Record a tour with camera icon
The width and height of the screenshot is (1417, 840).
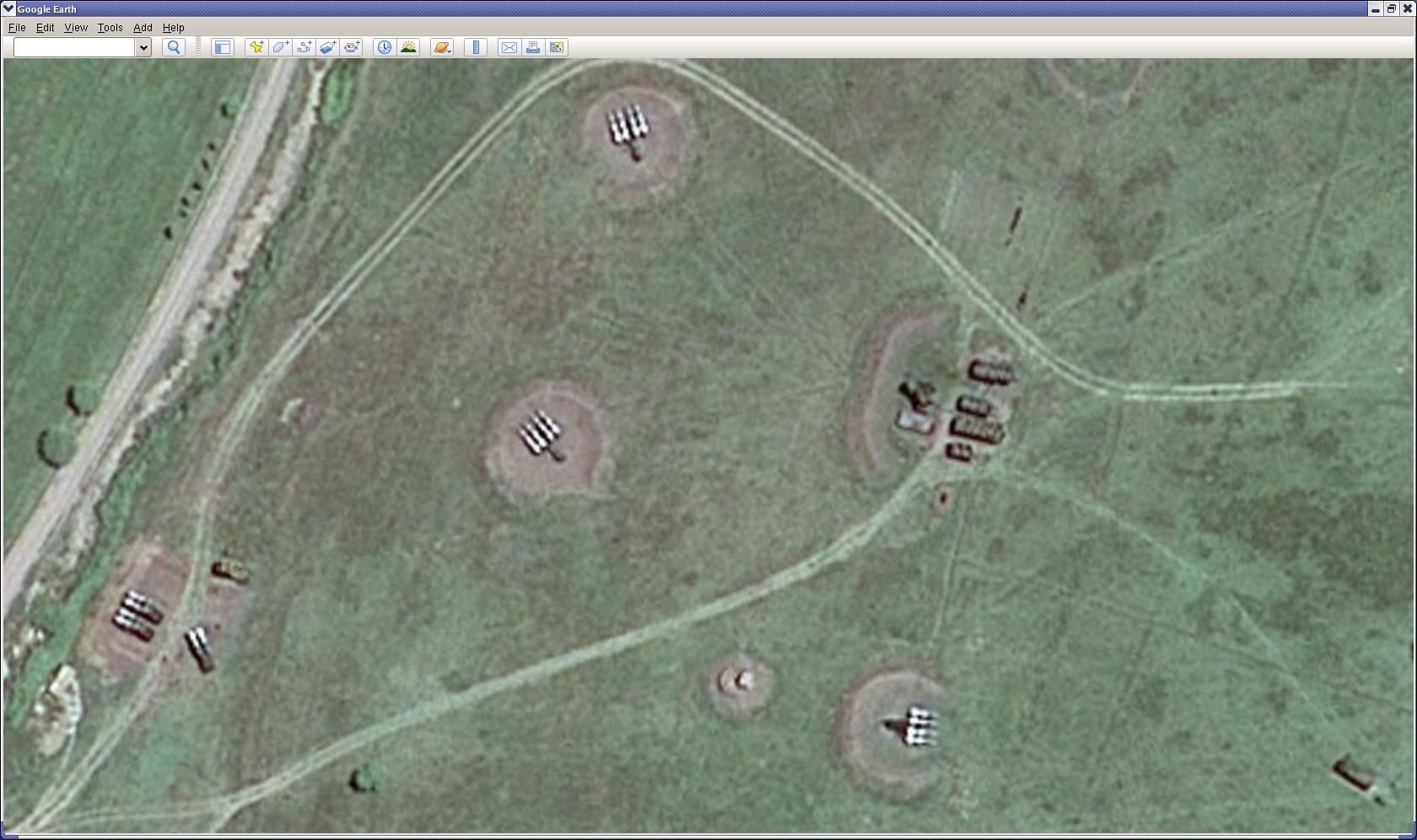click(352, 47)
